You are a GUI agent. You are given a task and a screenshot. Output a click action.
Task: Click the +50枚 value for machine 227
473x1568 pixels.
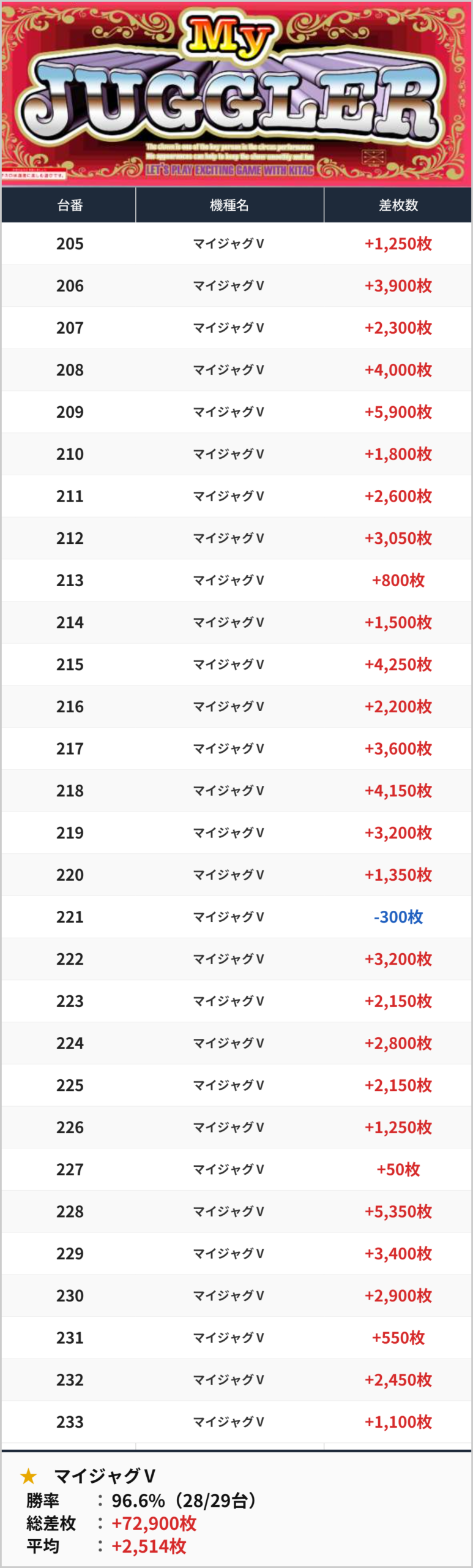click(398, 1169)
